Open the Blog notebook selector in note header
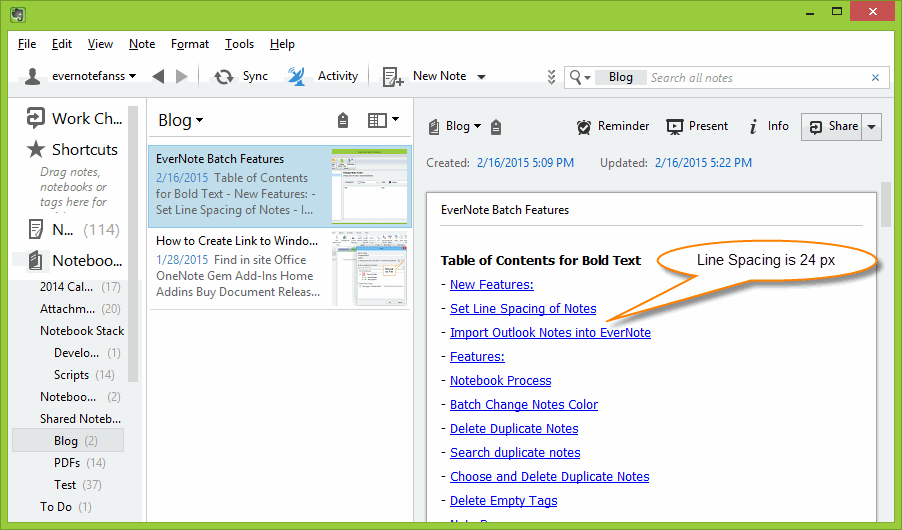Viewport: 902px width, 530px height. click(x=463, y=126)
